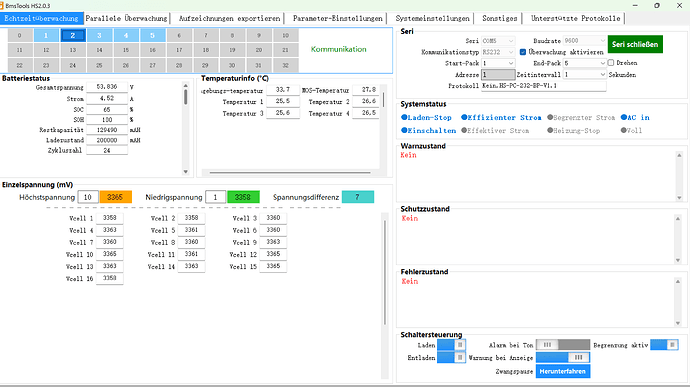Click the Restkapazität value 129490
The image size is (690, 387).
(107, 130)
